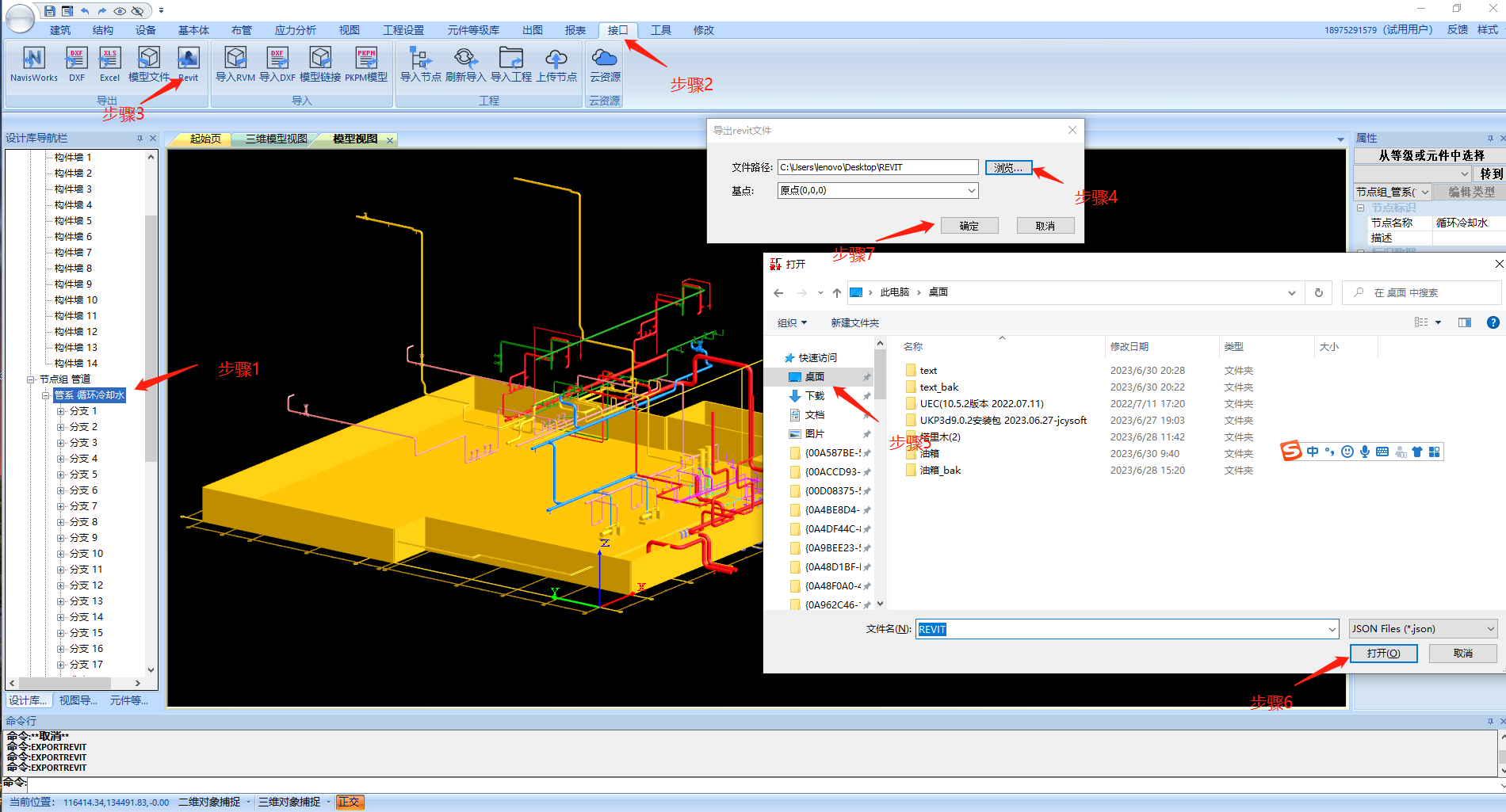
Task: Open the 基点 origin dropdown
Action: coord(971,191)
